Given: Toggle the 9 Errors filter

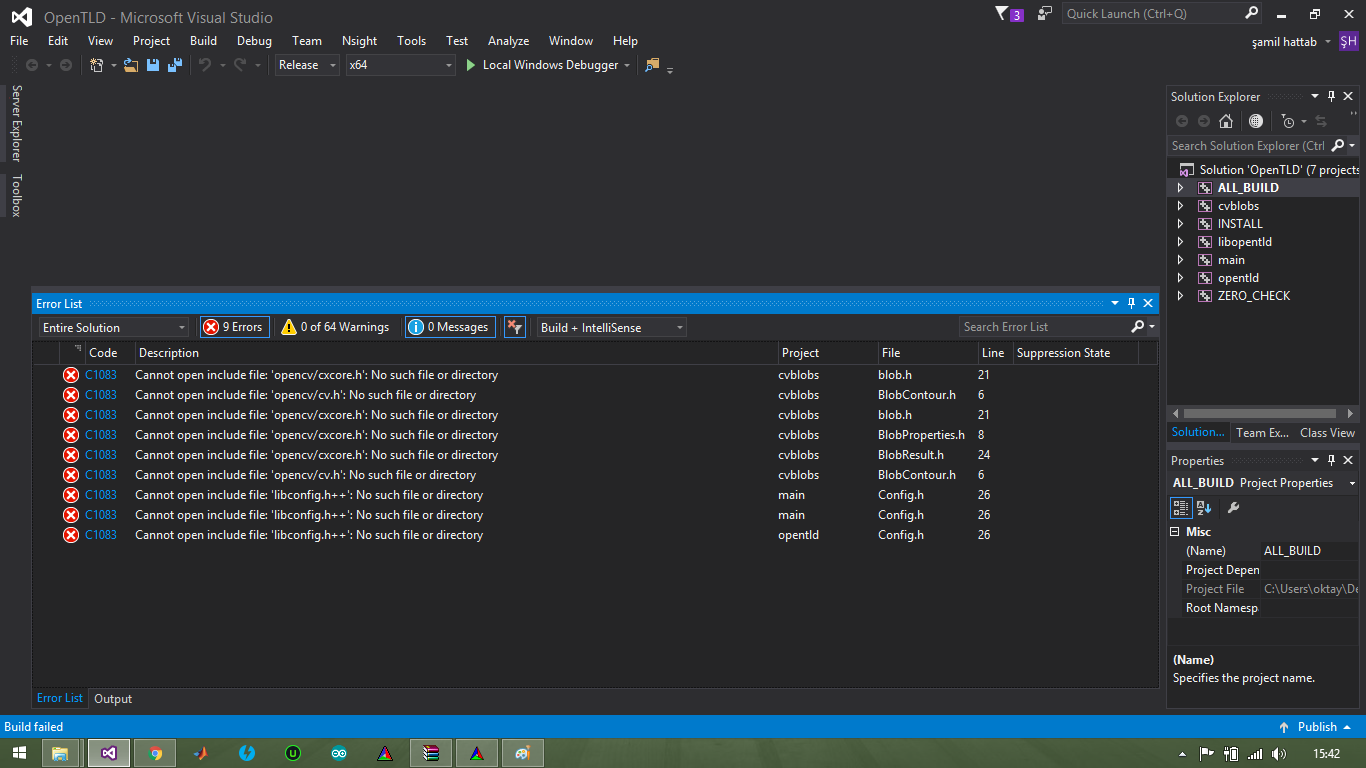Looking at the screenshot, I should [235, 327].
